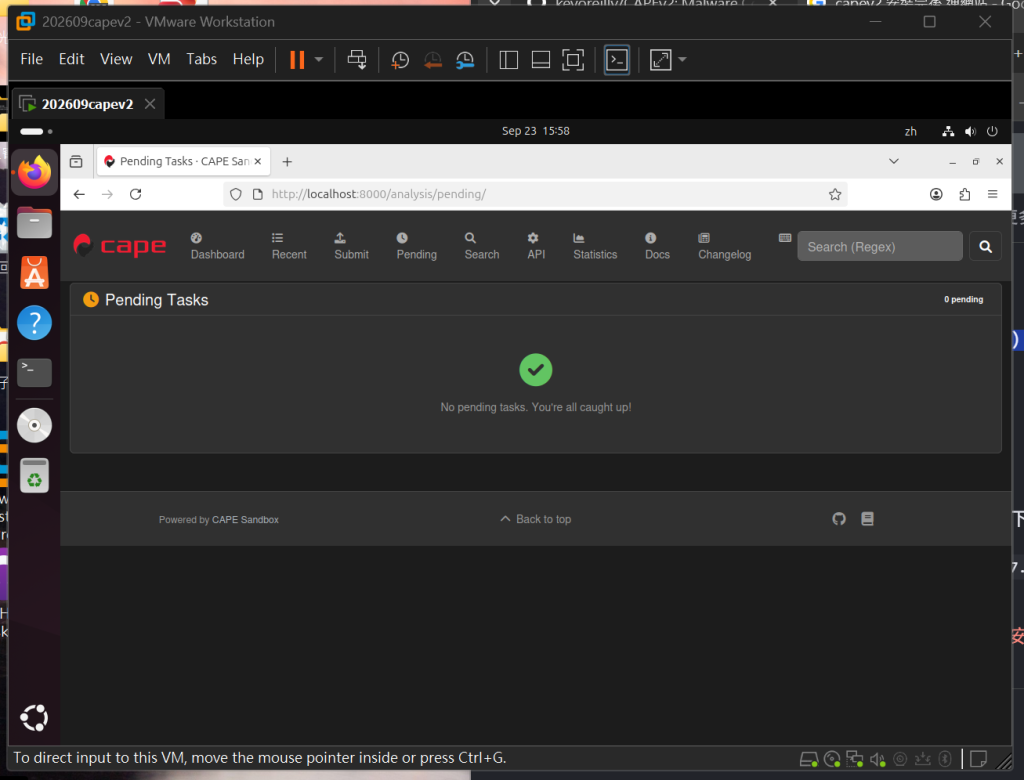Jump to page top via Back to top
The image size is (1024, 780).
[x=536, y=519]
